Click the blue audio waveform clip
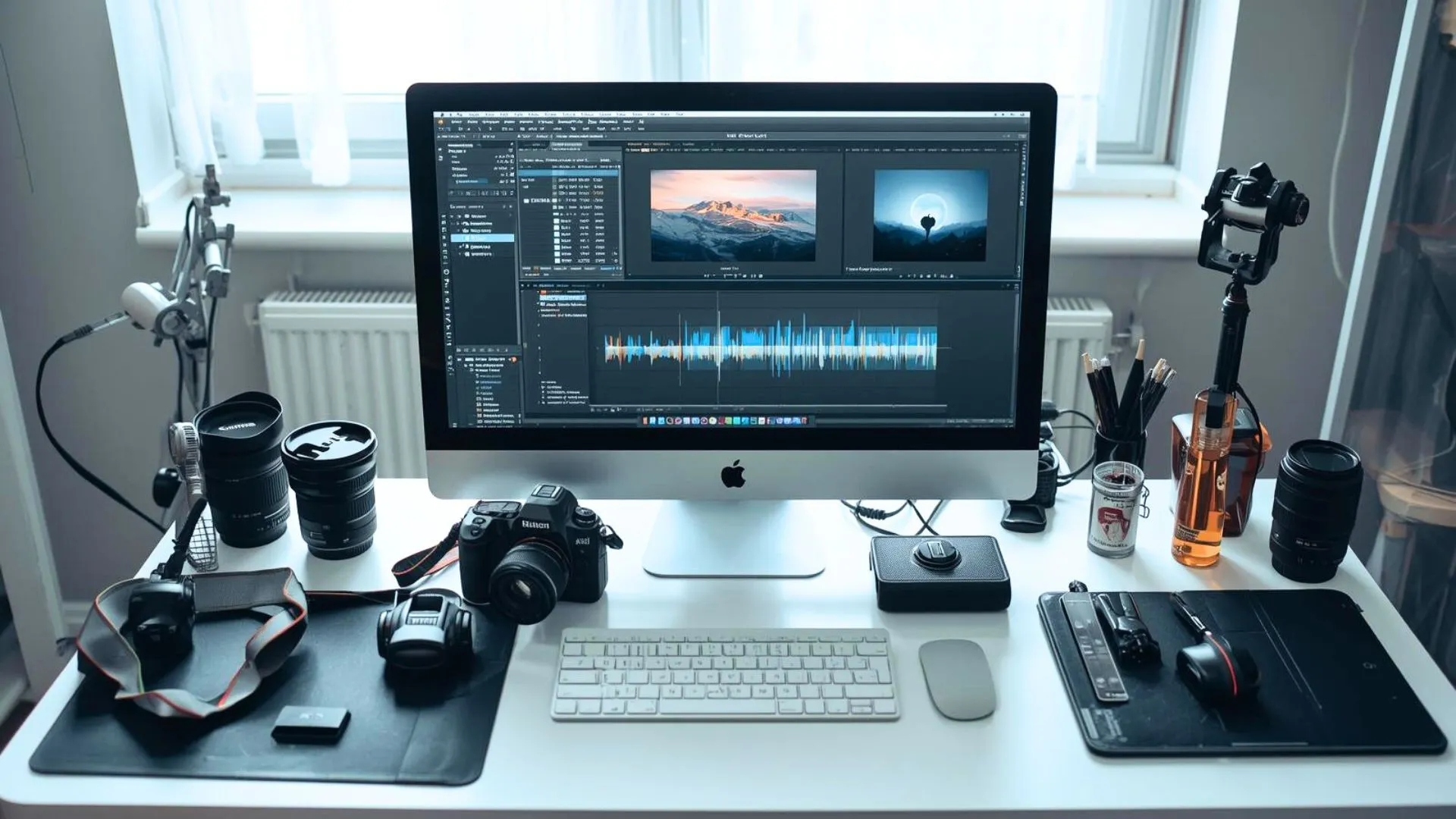 (x=770, y=349)
